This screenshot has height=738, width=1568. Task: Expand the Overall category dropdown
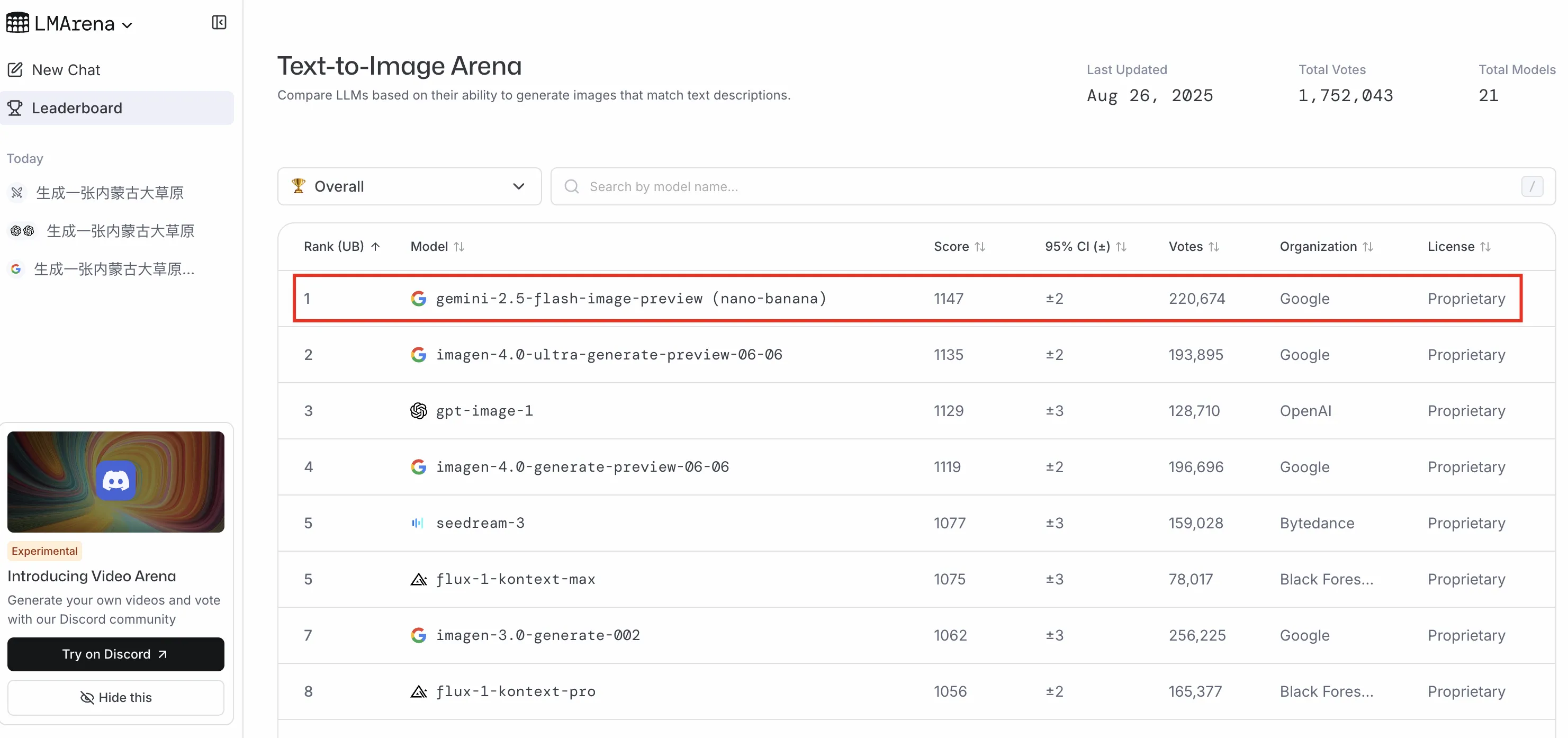point(409,186)
